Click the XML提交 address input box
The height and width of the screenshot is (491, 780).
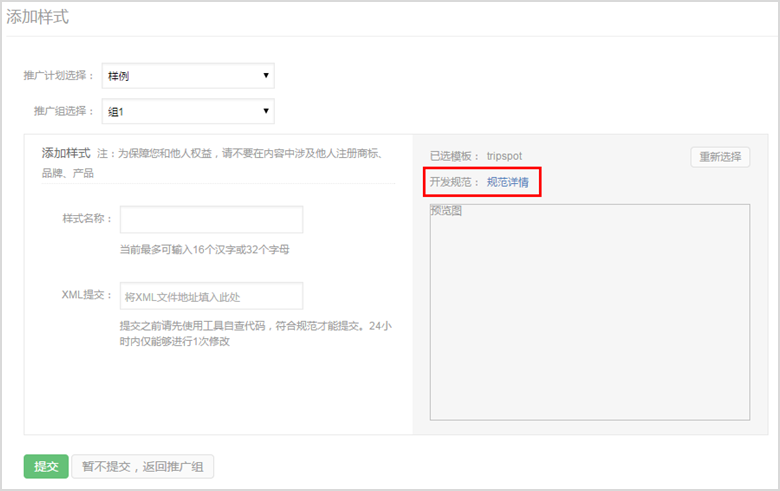tap(210, 296)
